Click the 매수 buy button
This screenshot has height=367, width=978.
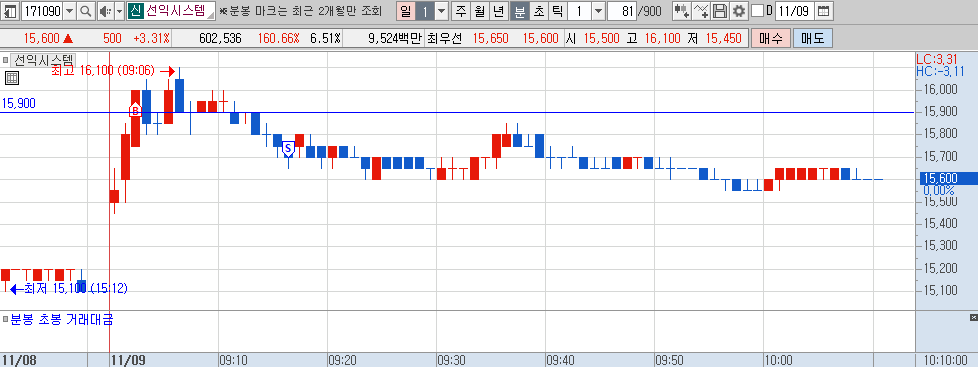click(x=771, y=38)
